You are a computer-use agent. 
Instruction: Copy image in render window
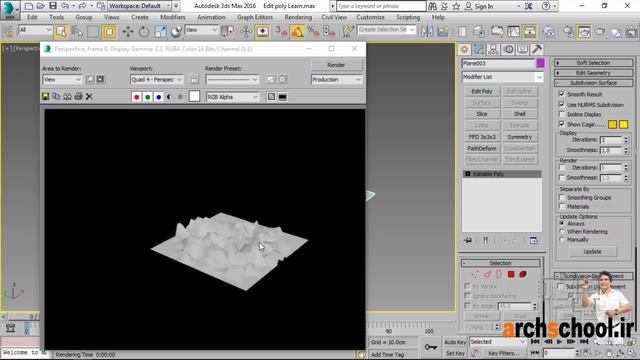click(x=56, y=97)
